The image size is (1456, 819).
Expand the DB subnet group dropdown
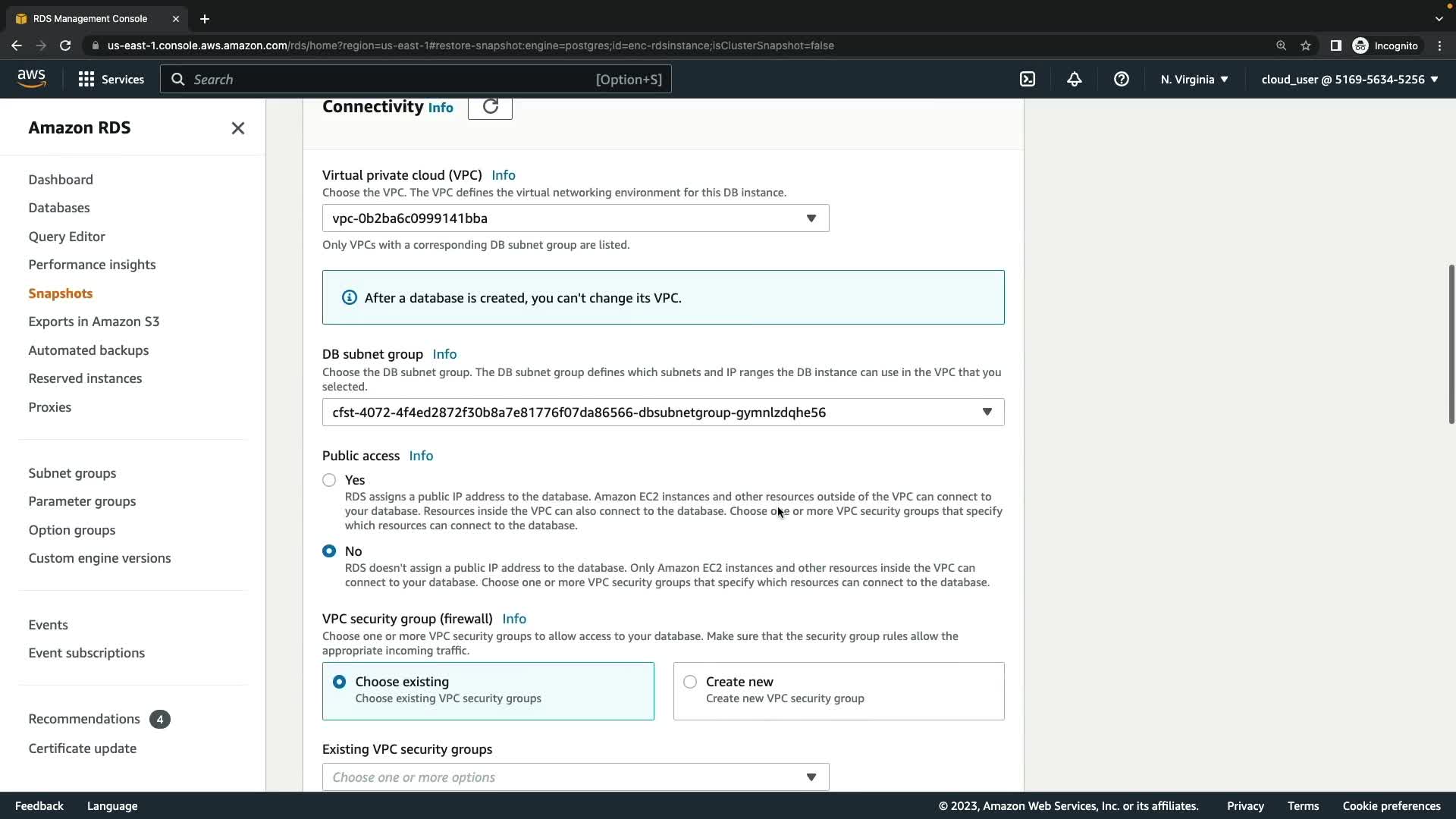pyautogui.click(x=663, y=413)
